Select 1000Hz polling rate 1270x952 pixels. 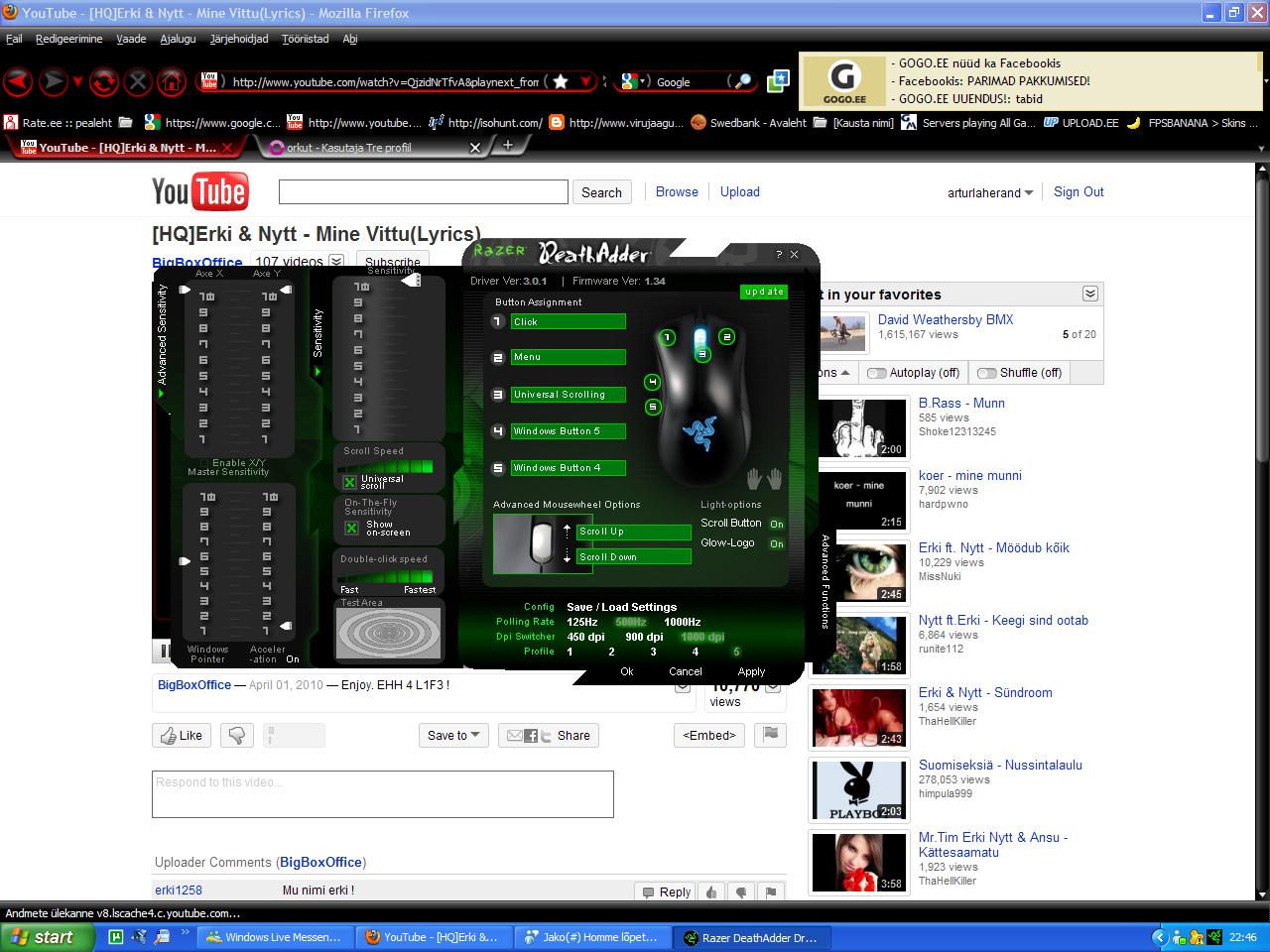click(x=683, y=622)
